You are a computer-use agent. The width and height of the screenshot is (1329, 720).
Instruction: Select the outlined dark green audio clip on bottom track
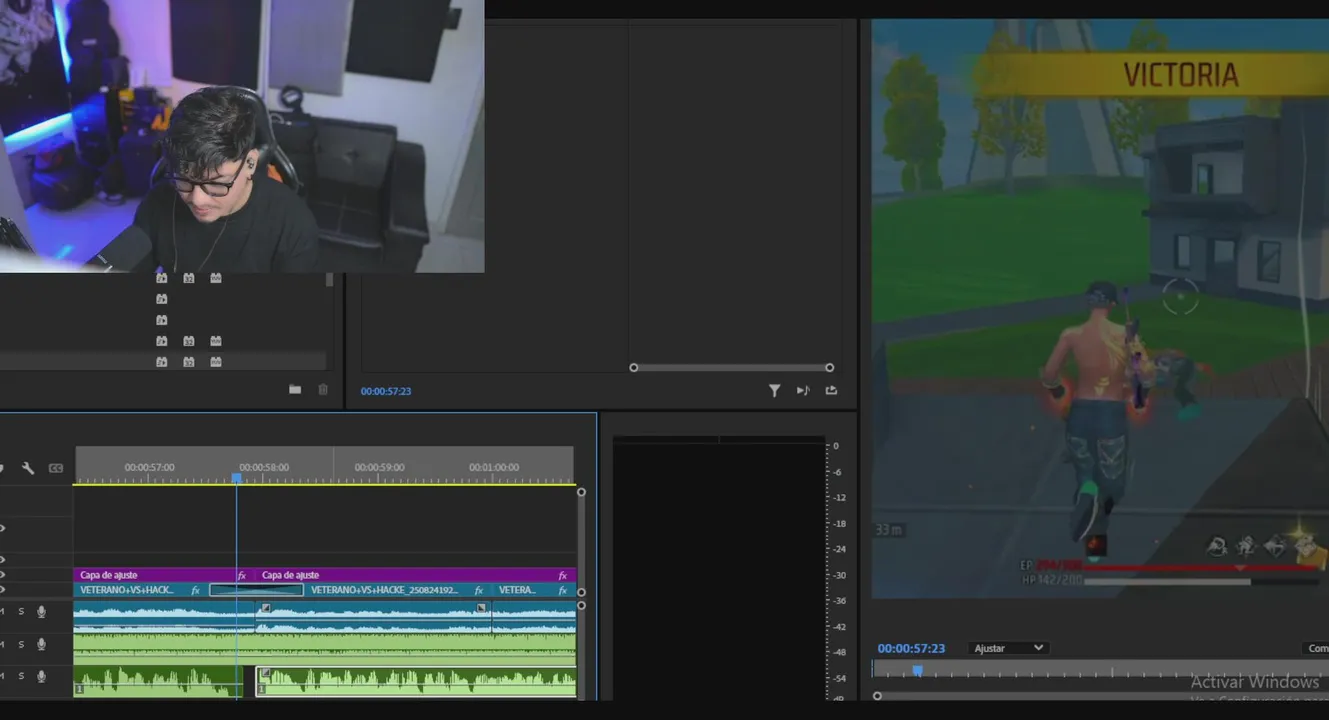[416, 682]
